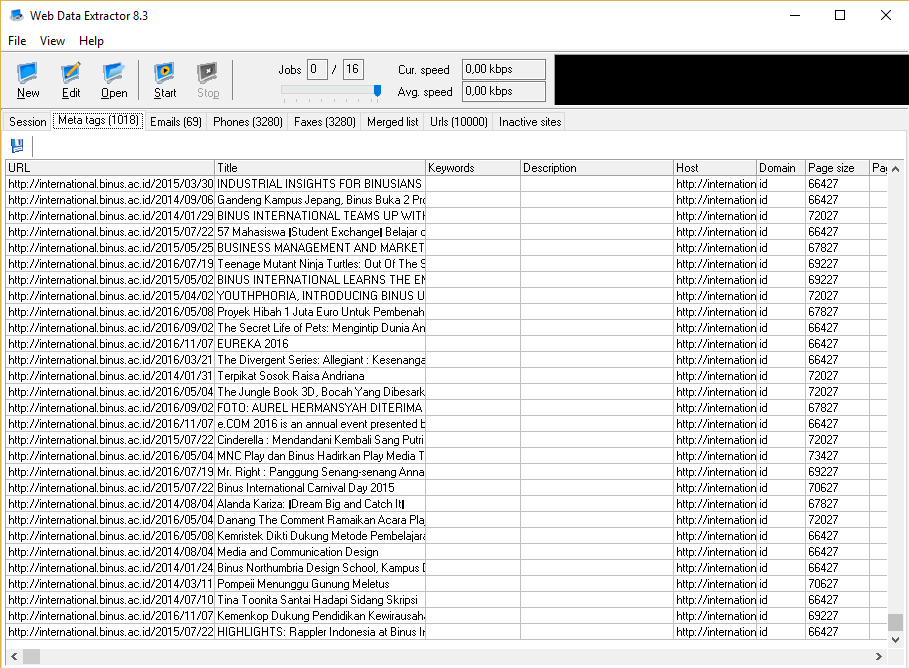Click the Jobs slider handle

tap(377, 90)
